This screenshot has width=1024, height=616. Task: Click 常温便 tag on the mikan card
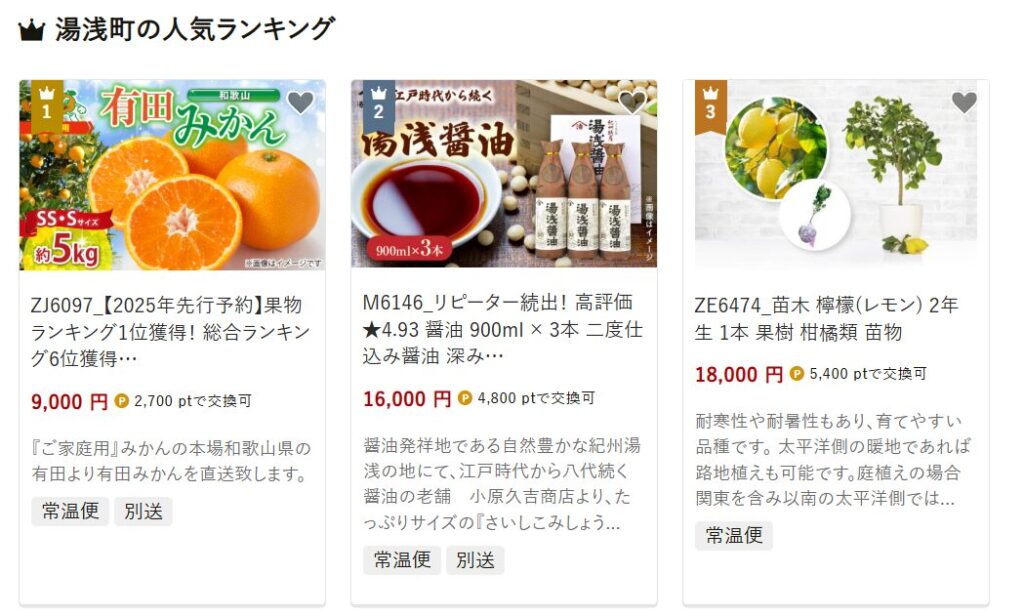click(71, 511)
